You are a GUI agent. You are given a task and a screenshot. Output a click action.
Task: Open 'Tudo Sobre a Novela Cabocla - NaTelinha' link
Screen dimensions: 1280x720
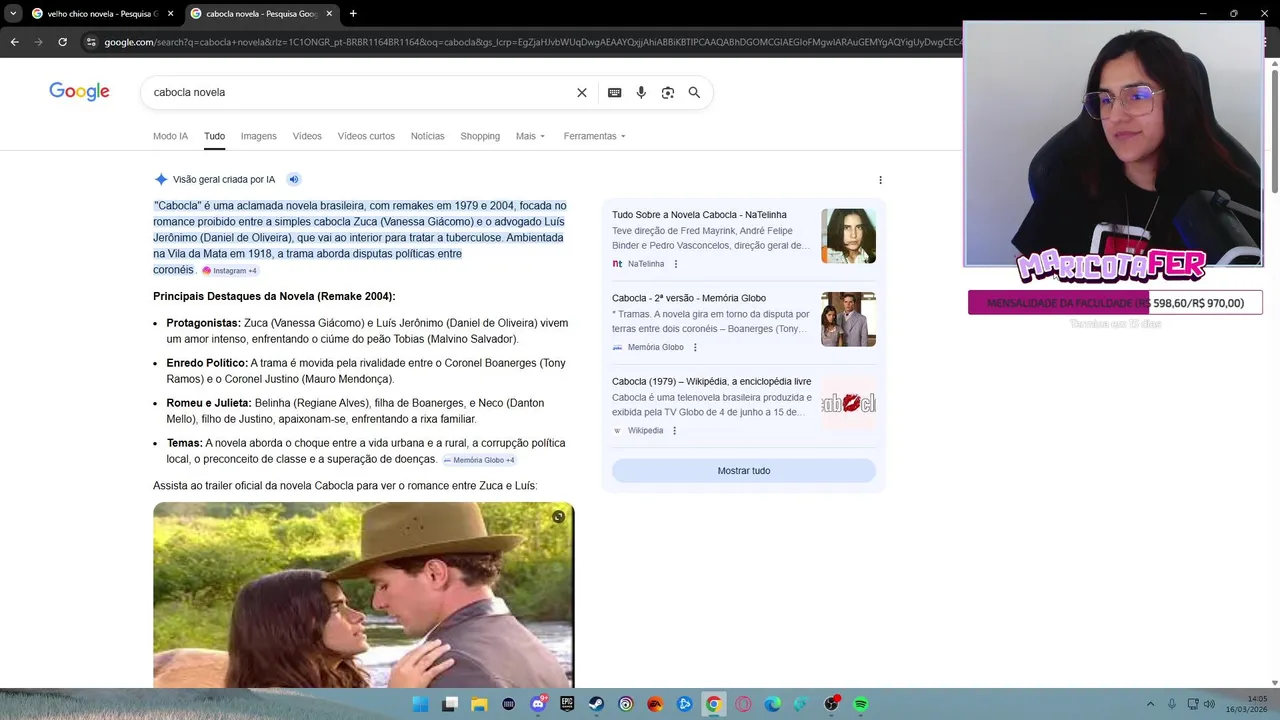(x=699, y=215)
